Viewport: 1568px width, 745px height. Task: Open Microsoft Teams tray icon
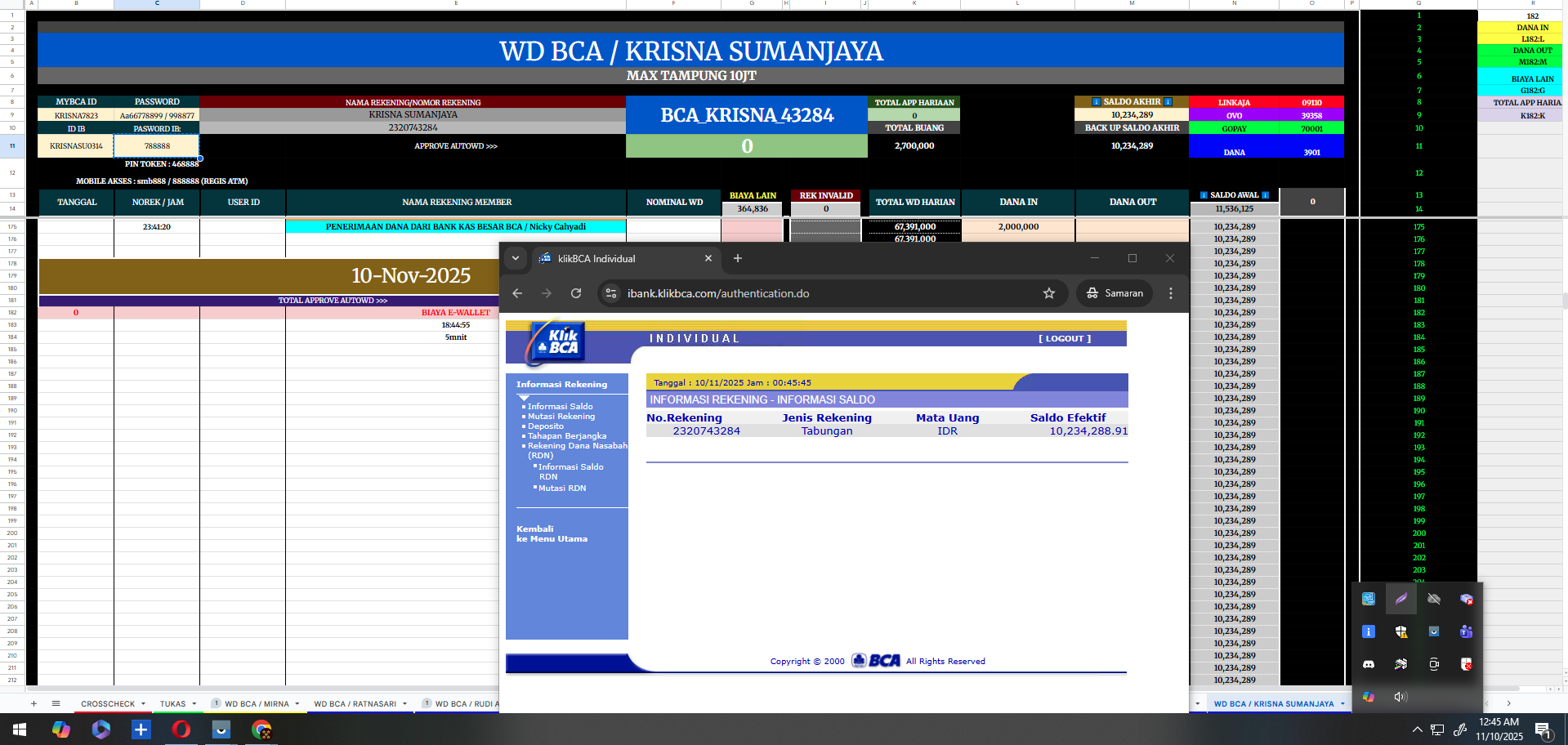1467,631
